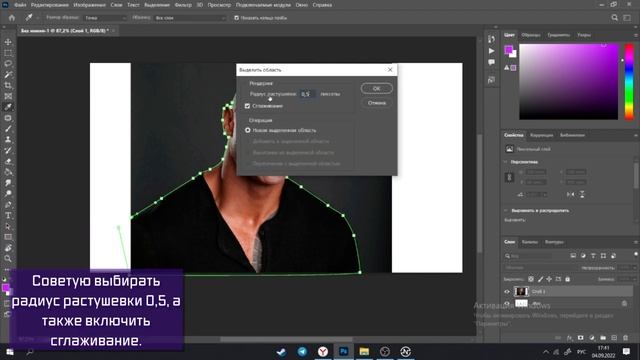Collapse the Перспектива properties section
The width and height of the screenshot is (640, 360).
pyautogui.click(x=506, y=162)
